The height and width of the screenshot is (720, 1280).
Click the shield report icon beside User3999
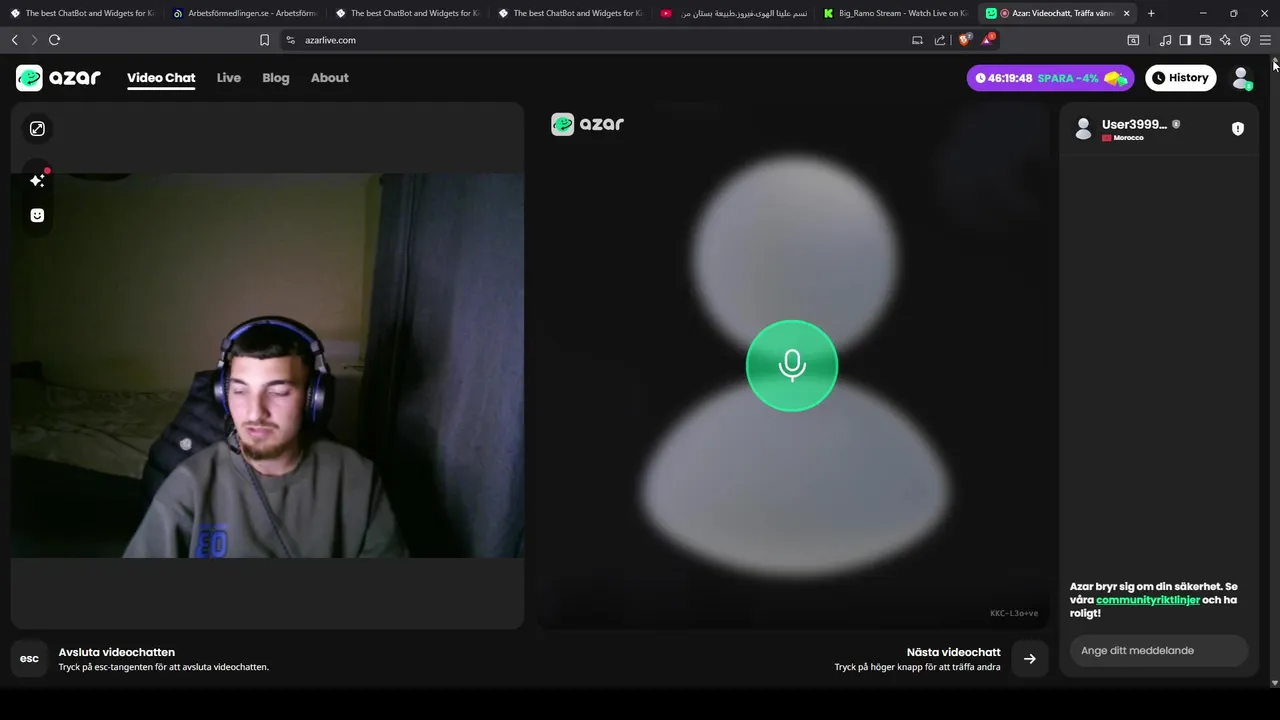[x=1238, y=129]
